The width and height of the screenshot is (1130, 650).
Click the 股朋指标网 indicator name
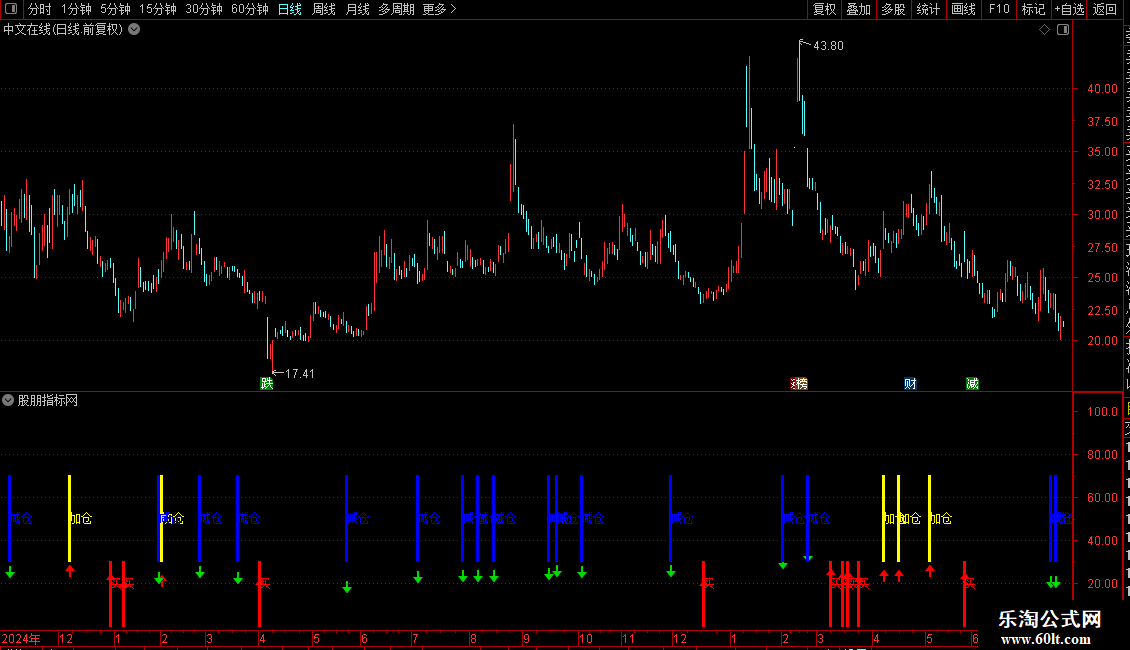pos(48,400)
